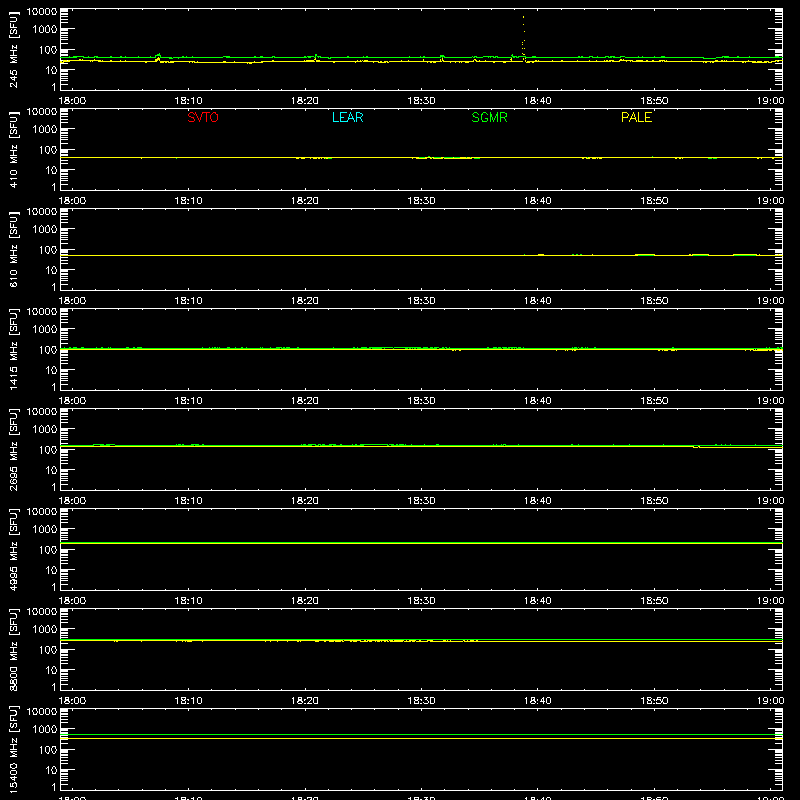Click the 10 y-axis value in 1415 MHz panel

pos(51,370)
